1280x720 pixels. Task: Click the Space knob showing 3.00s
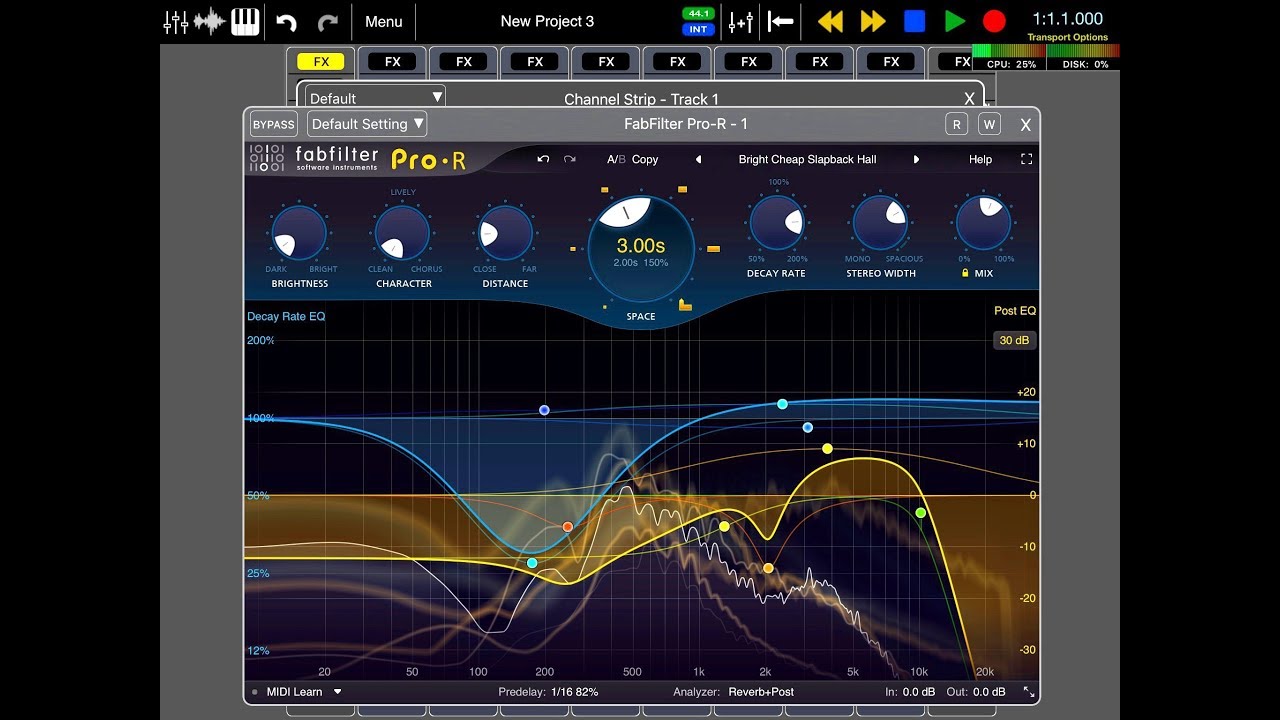click(x=641, y=248)
